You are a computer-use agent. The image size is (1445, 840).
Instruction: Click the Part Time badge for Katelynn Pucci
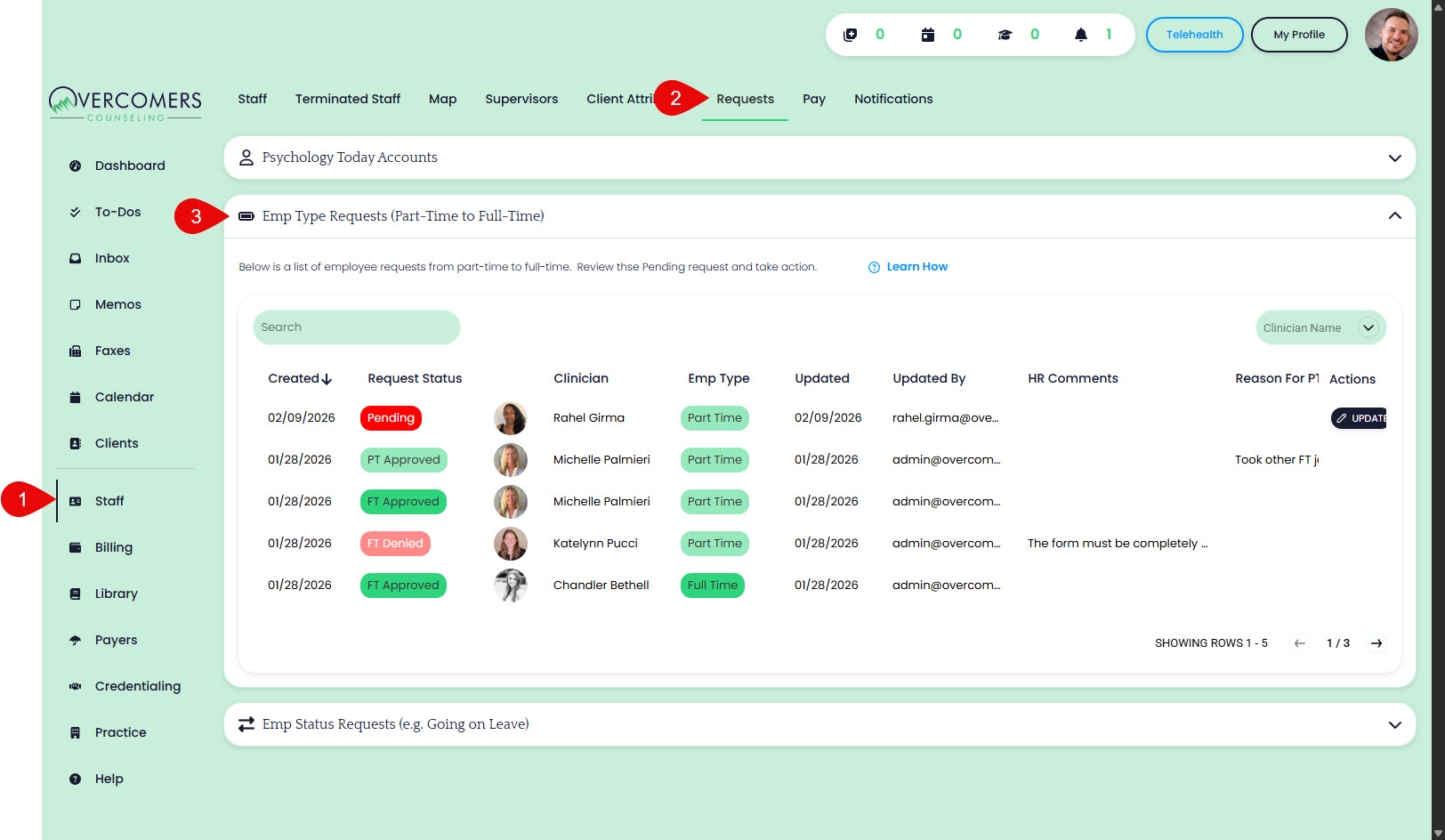coord(714,544)
